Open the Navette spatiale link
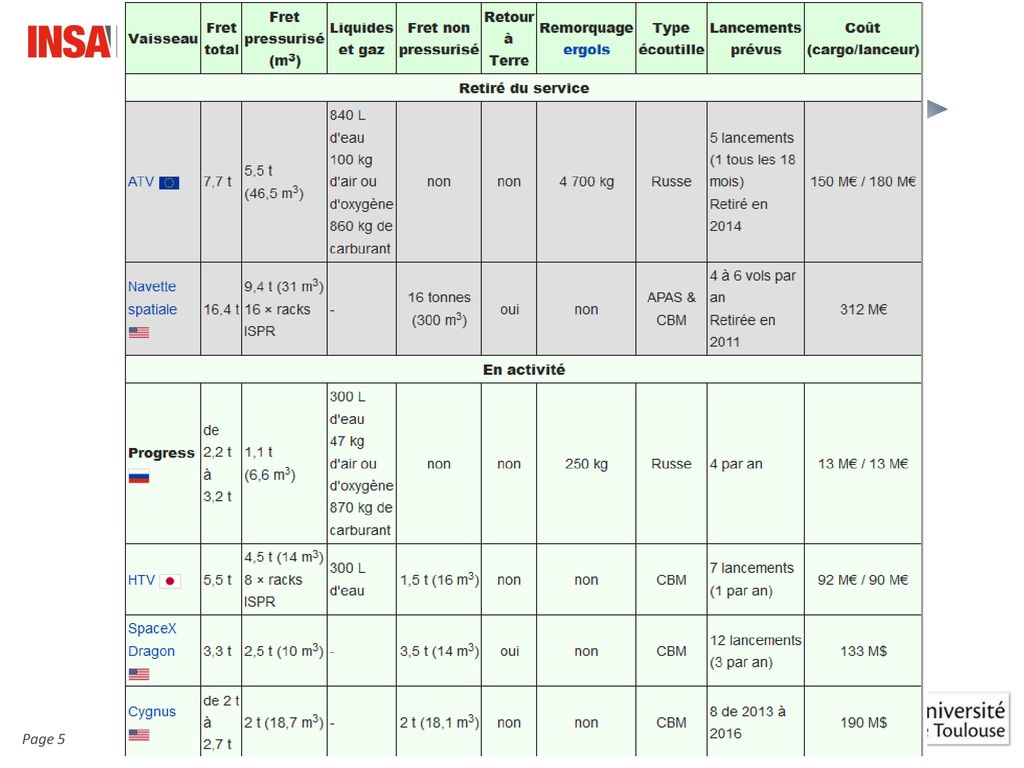 [x=152, y=298]
